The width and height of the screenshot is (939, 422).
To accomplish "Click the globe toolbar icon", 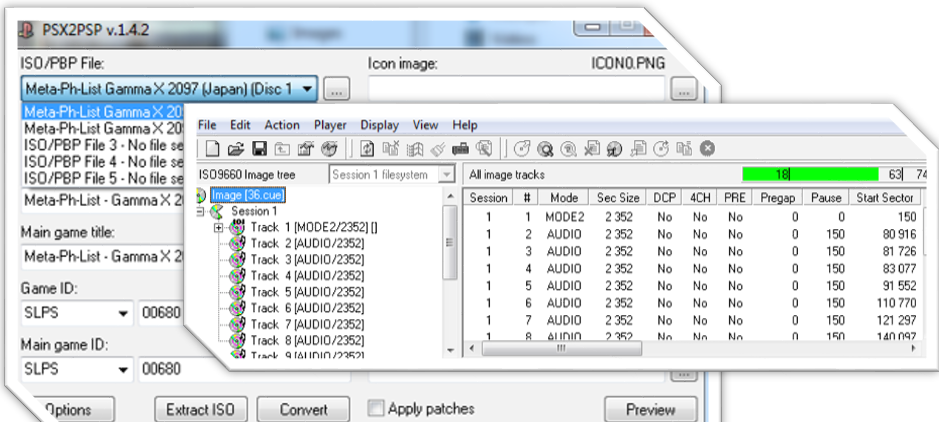I will click(329, 148).
